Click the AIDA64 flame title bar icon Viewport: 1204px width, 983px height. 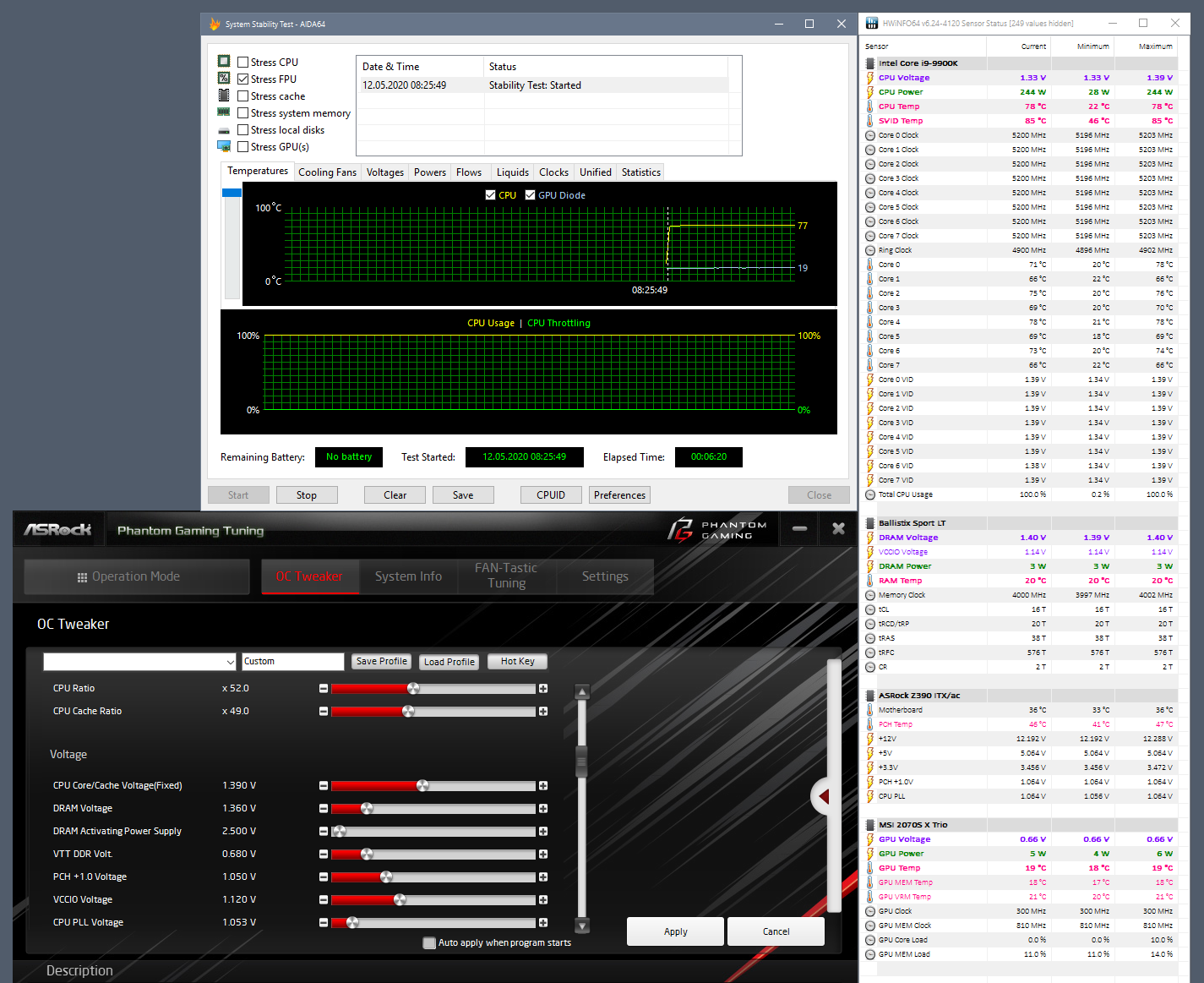click(215, 24)
